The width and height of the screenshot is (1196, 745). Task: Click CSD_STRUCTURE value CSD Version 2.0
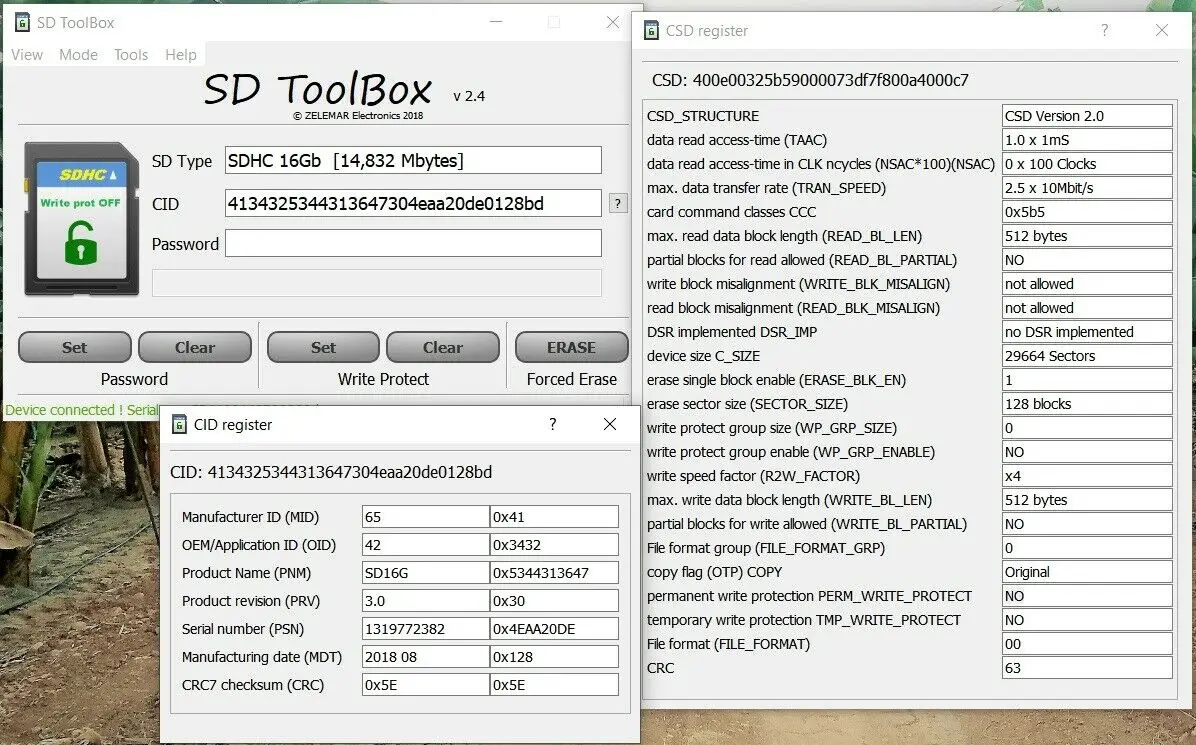click(1087, 116)
